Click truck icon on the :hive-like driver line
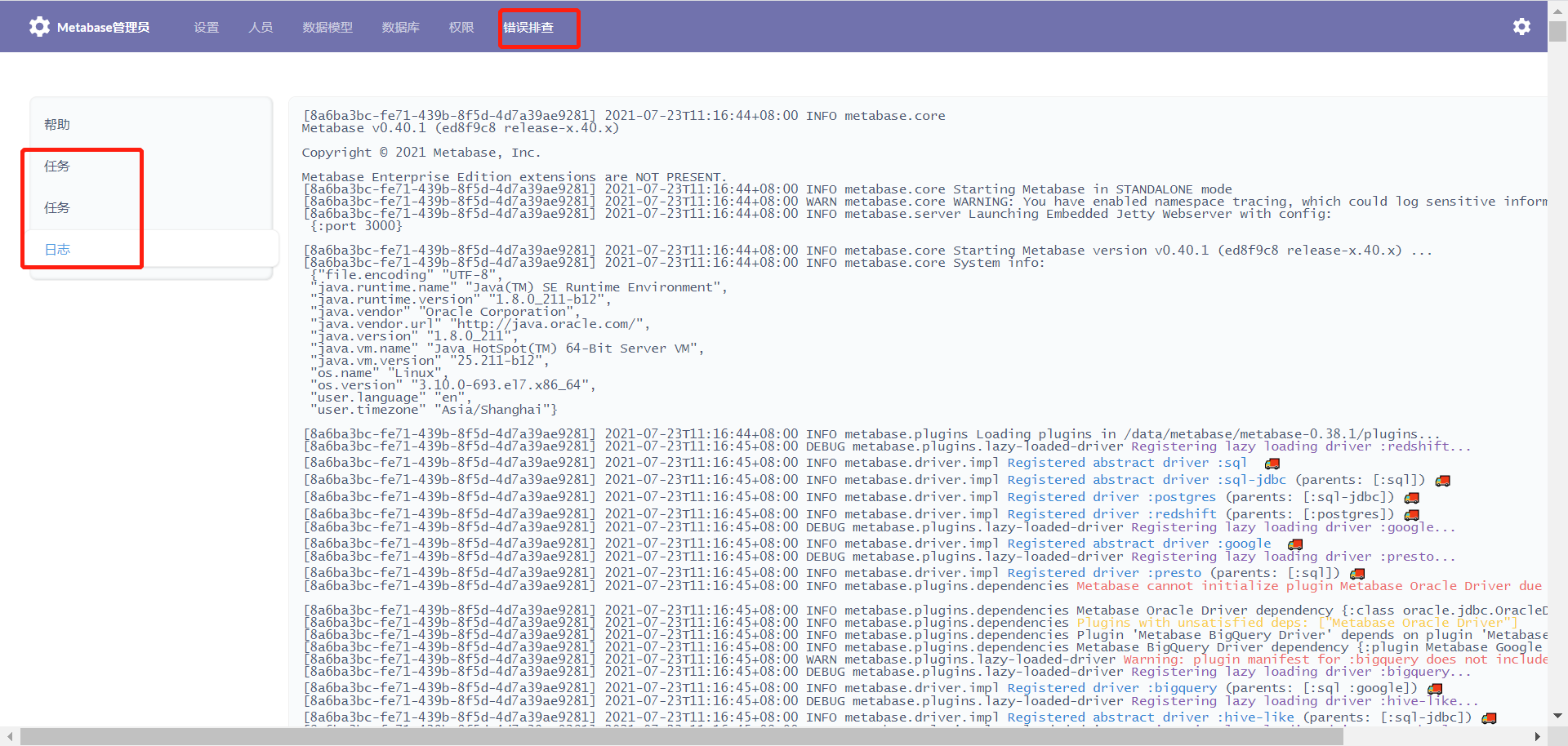 point(1490,718)
